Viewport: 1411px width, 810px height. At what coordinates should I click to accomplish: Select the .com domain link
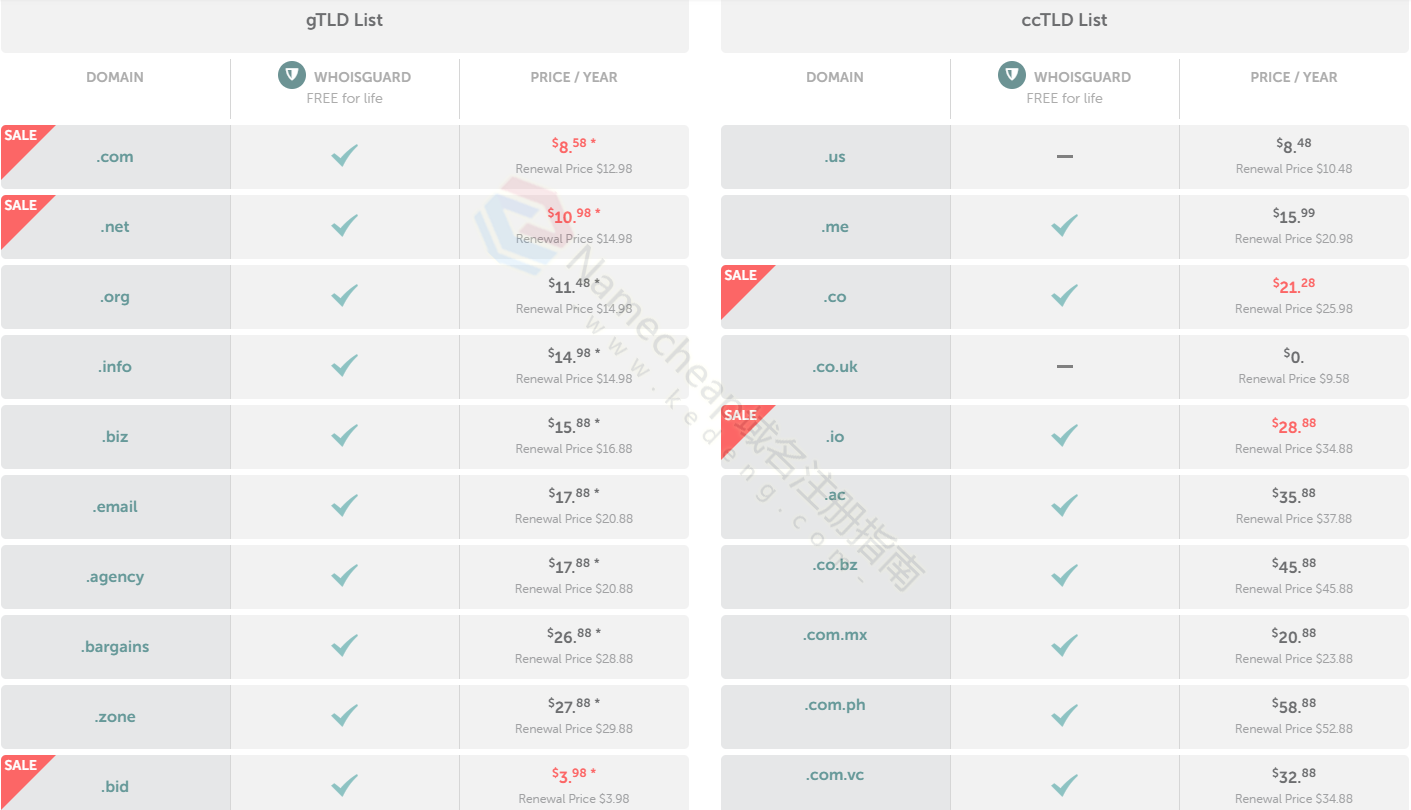115,157
